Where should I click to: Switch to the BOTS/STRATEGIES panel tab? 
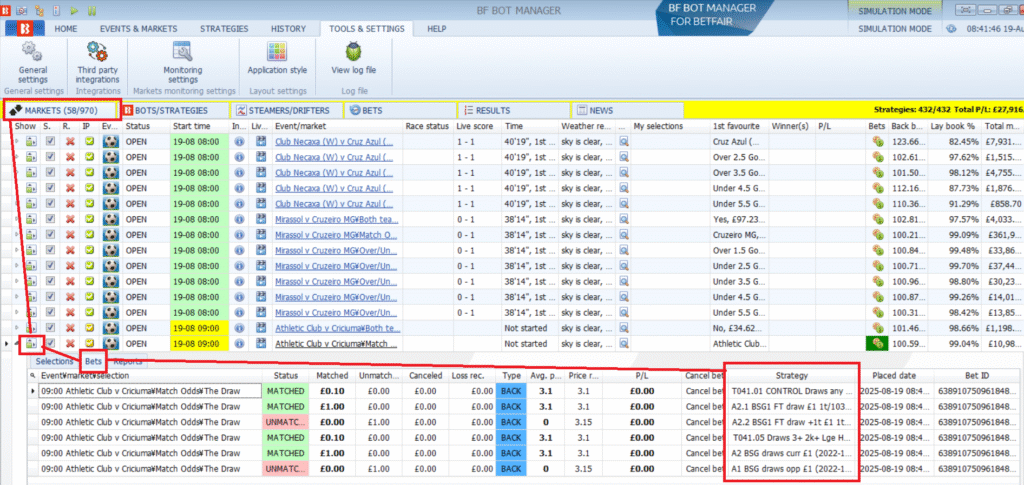pos(174,110)
